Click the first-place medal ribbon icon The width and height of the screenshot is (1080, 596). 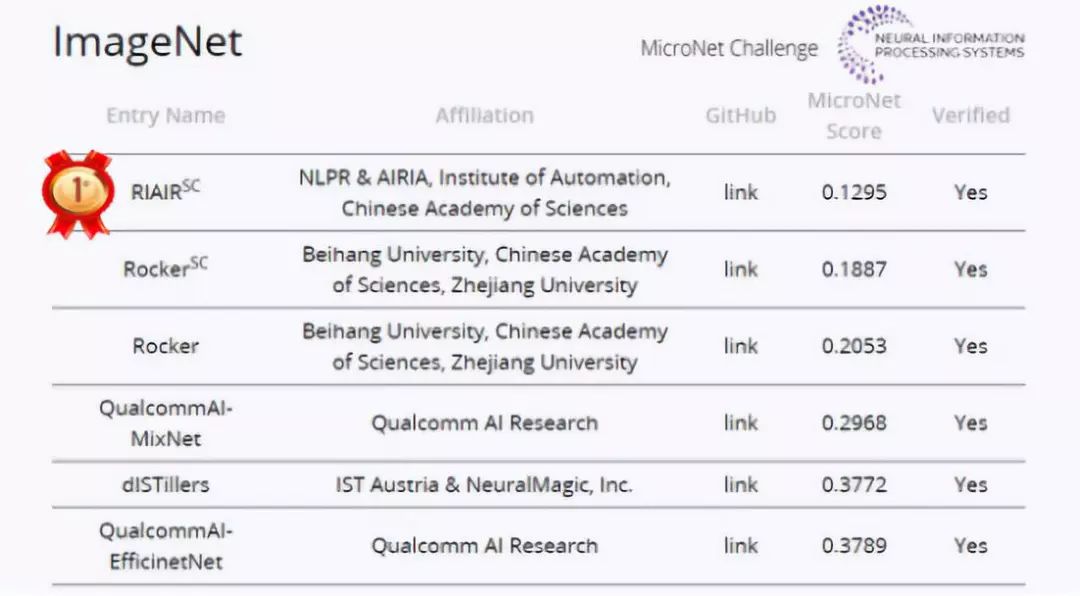[x=77, y=192]
